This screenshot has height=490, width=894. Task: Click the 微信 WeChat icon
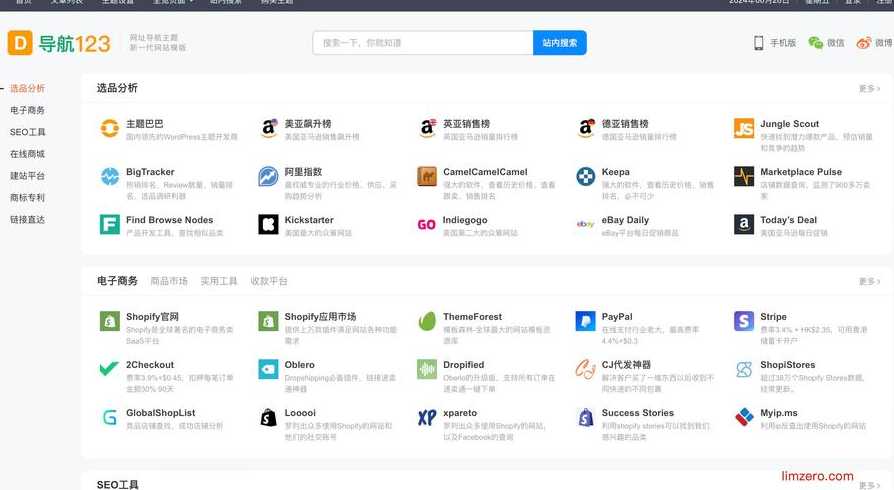815,43
